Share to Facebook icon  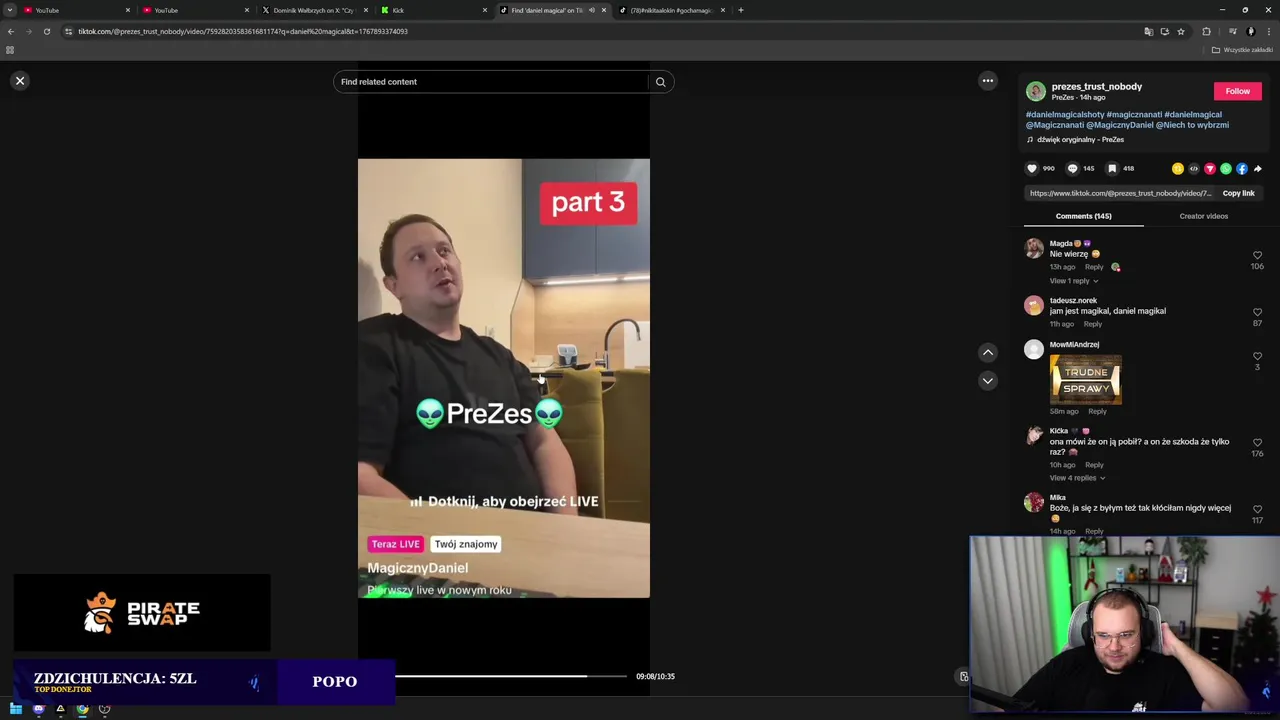pyautogui.click(x=1241, y=169)
